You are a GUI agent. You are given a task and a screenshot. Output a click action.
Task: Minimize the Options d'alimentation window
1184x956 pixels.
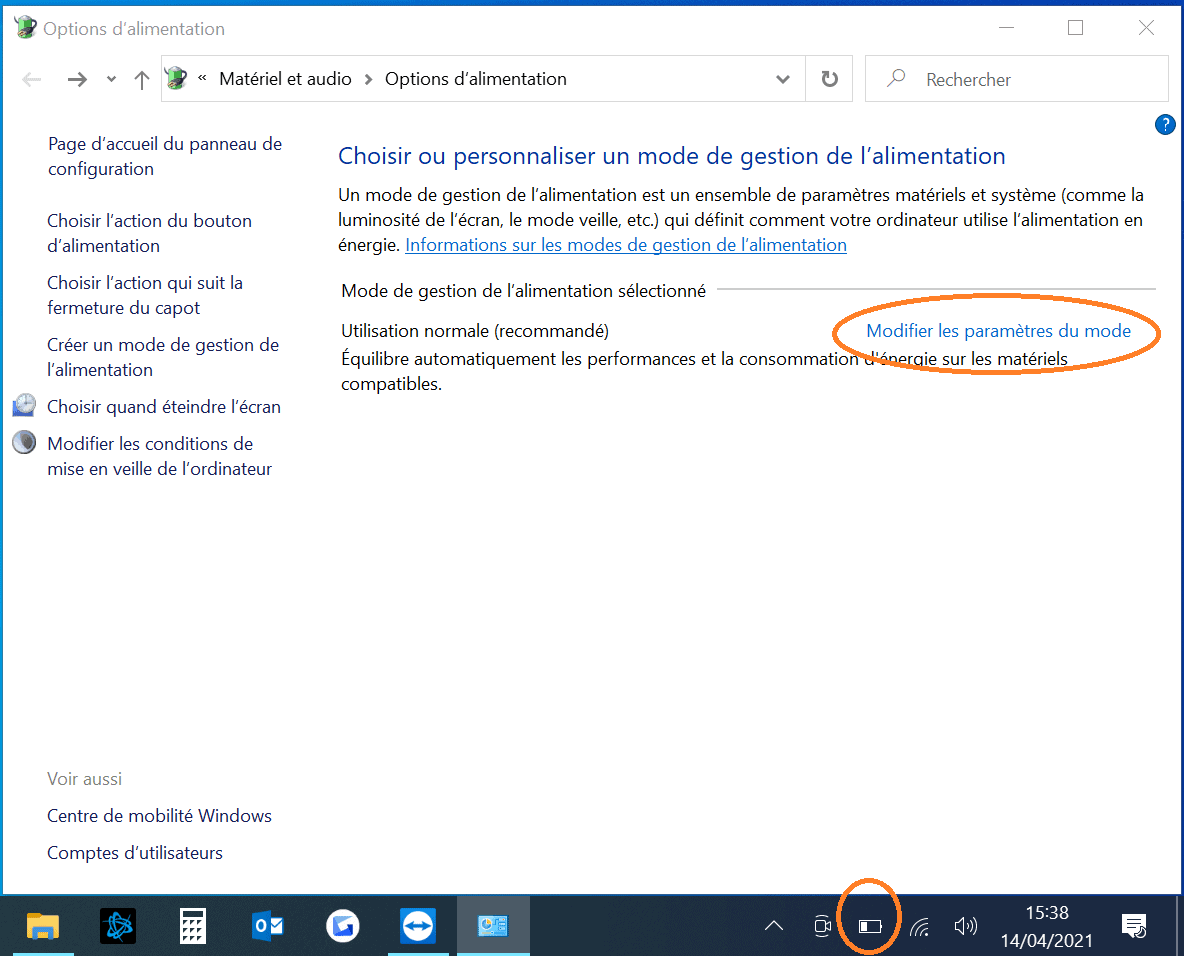coord(1006,28)
